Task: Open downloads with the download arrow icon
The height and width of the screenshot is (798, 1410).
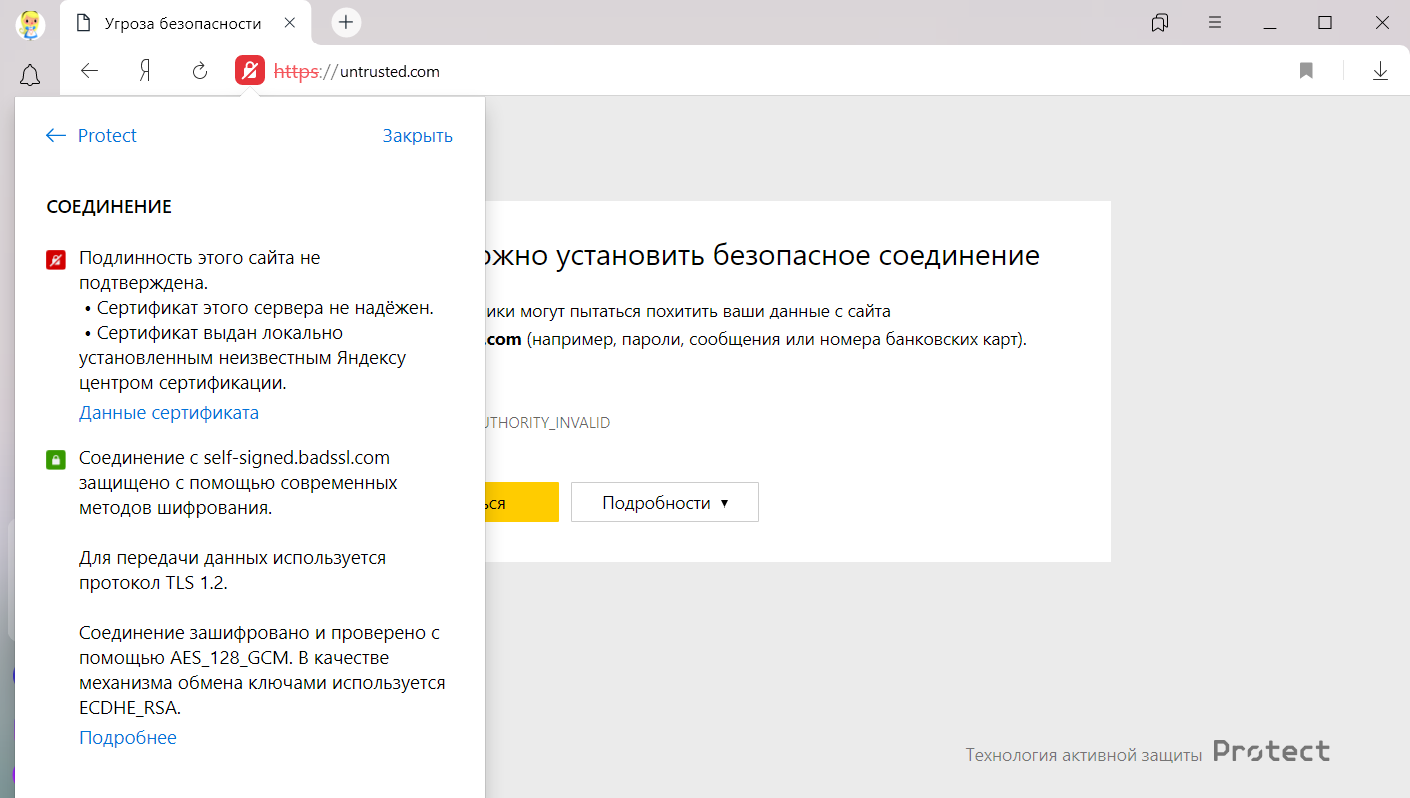Action: 1381,71
